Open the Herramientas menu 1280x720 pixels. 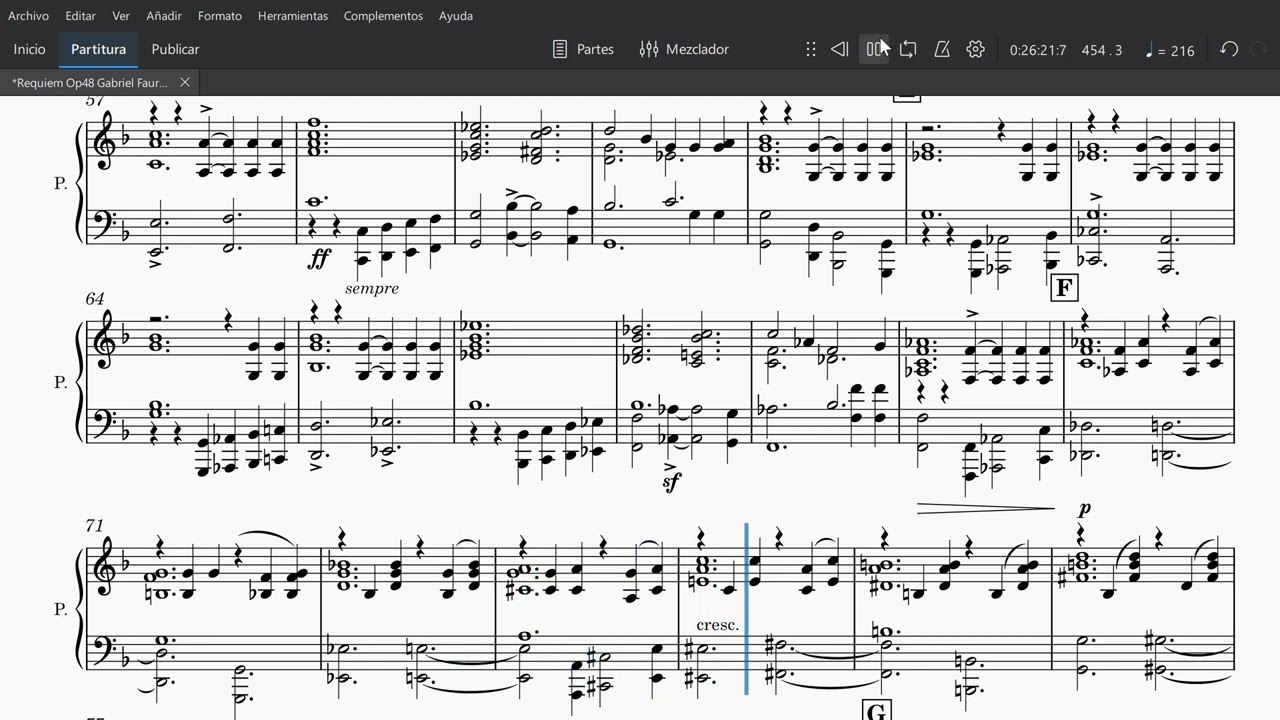293,16
